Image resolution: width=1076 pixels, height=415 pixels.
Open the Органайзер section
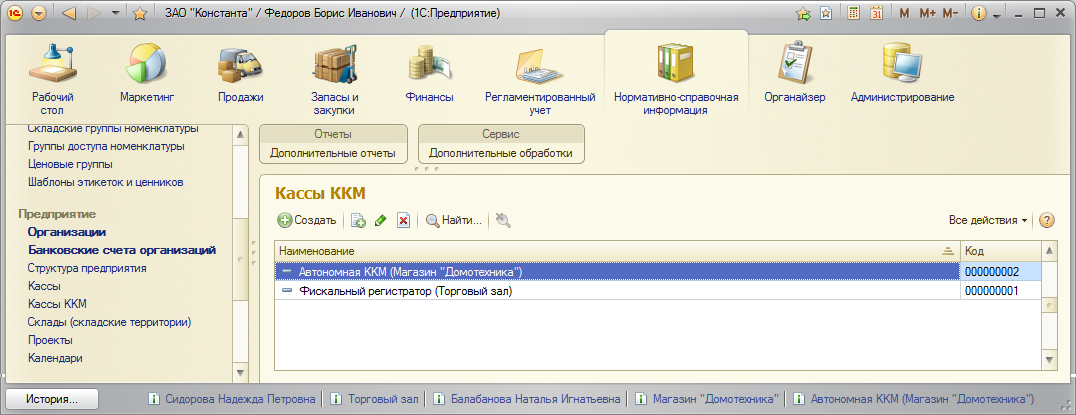[795, 72]
